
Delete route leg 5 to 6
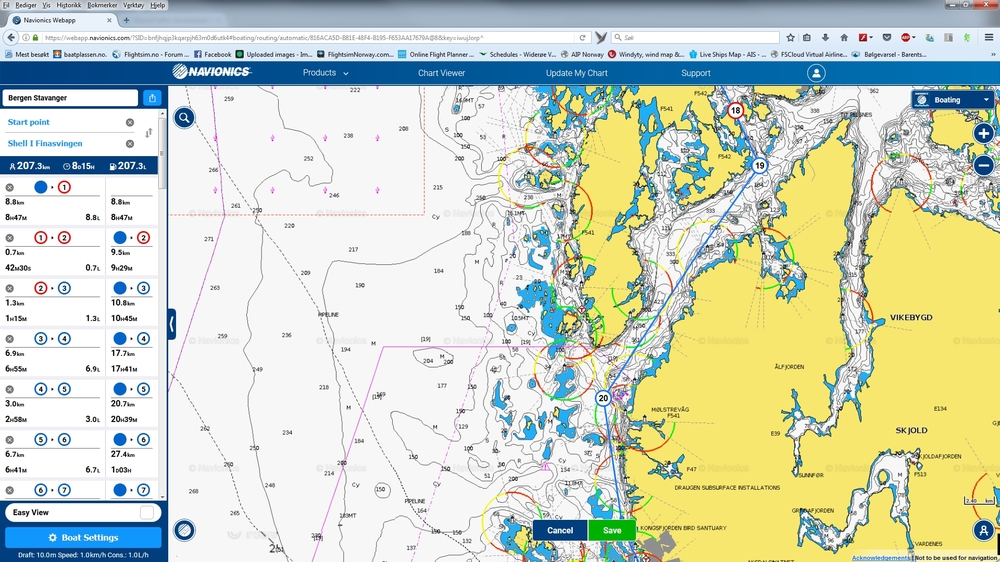click(10, 440)
